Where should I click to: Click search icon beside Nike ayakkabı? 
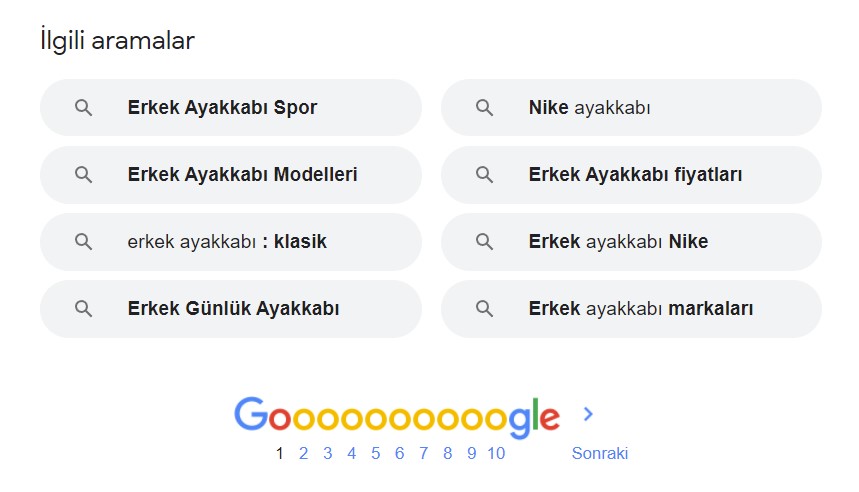[x=485, y=108]
